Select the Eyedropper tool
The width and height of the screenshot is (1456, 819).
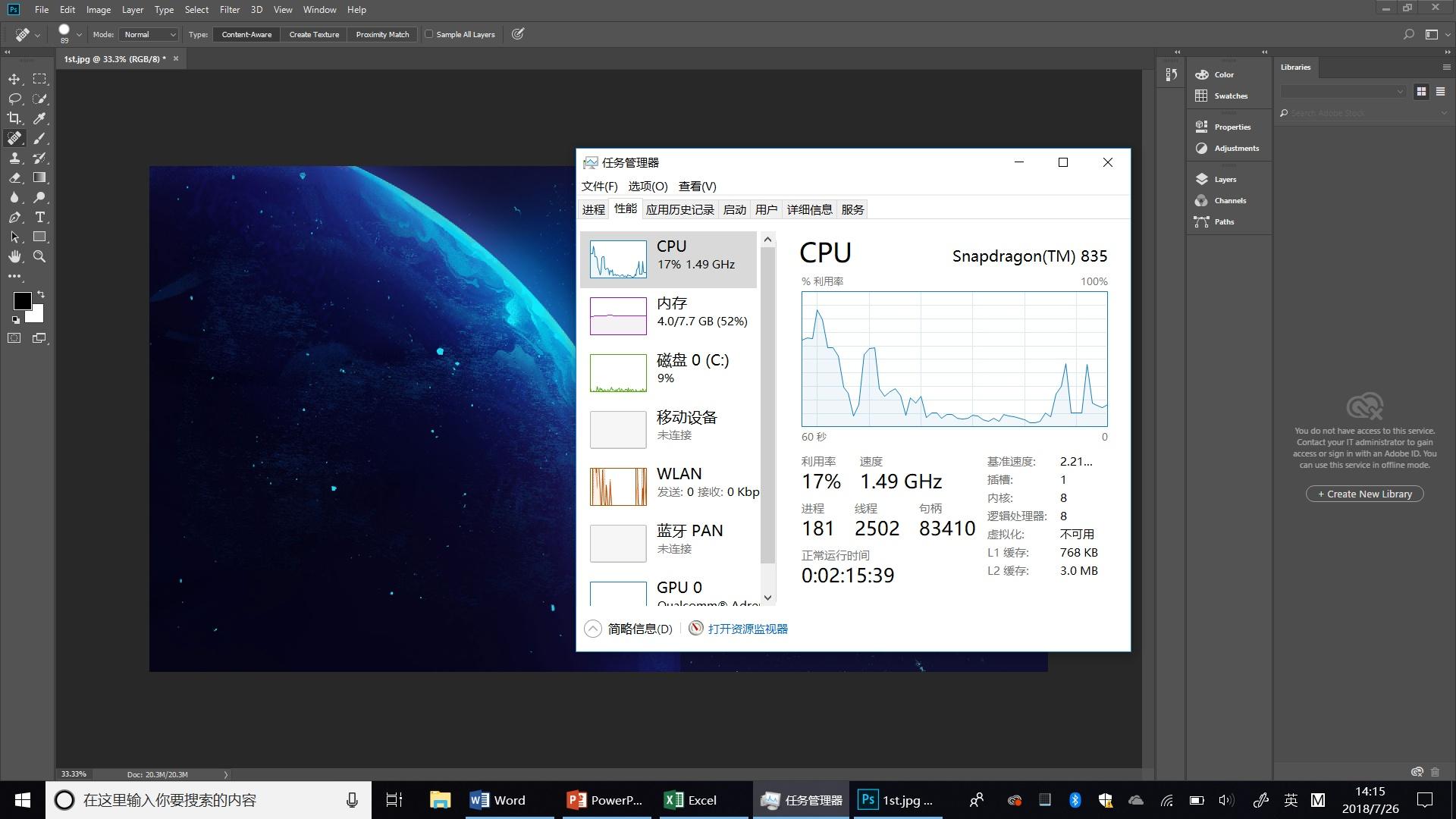pos(39,118)
